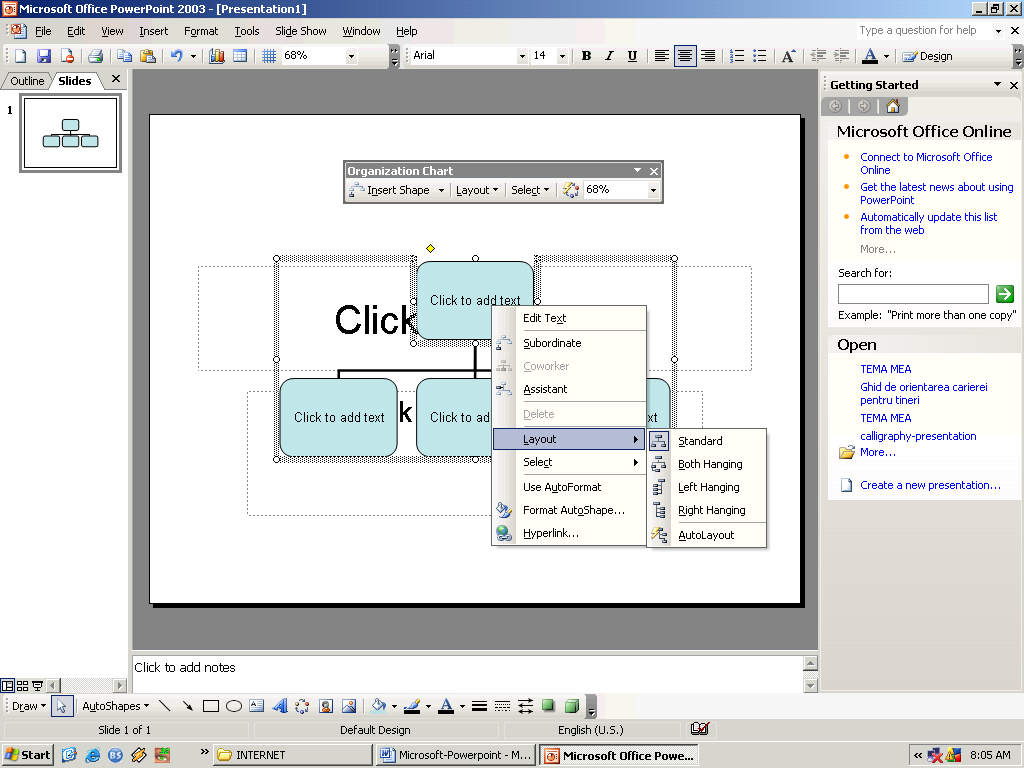1024x768 pixels.
Task: Print the presentation with the printer icon
Action: coord(95,56)
